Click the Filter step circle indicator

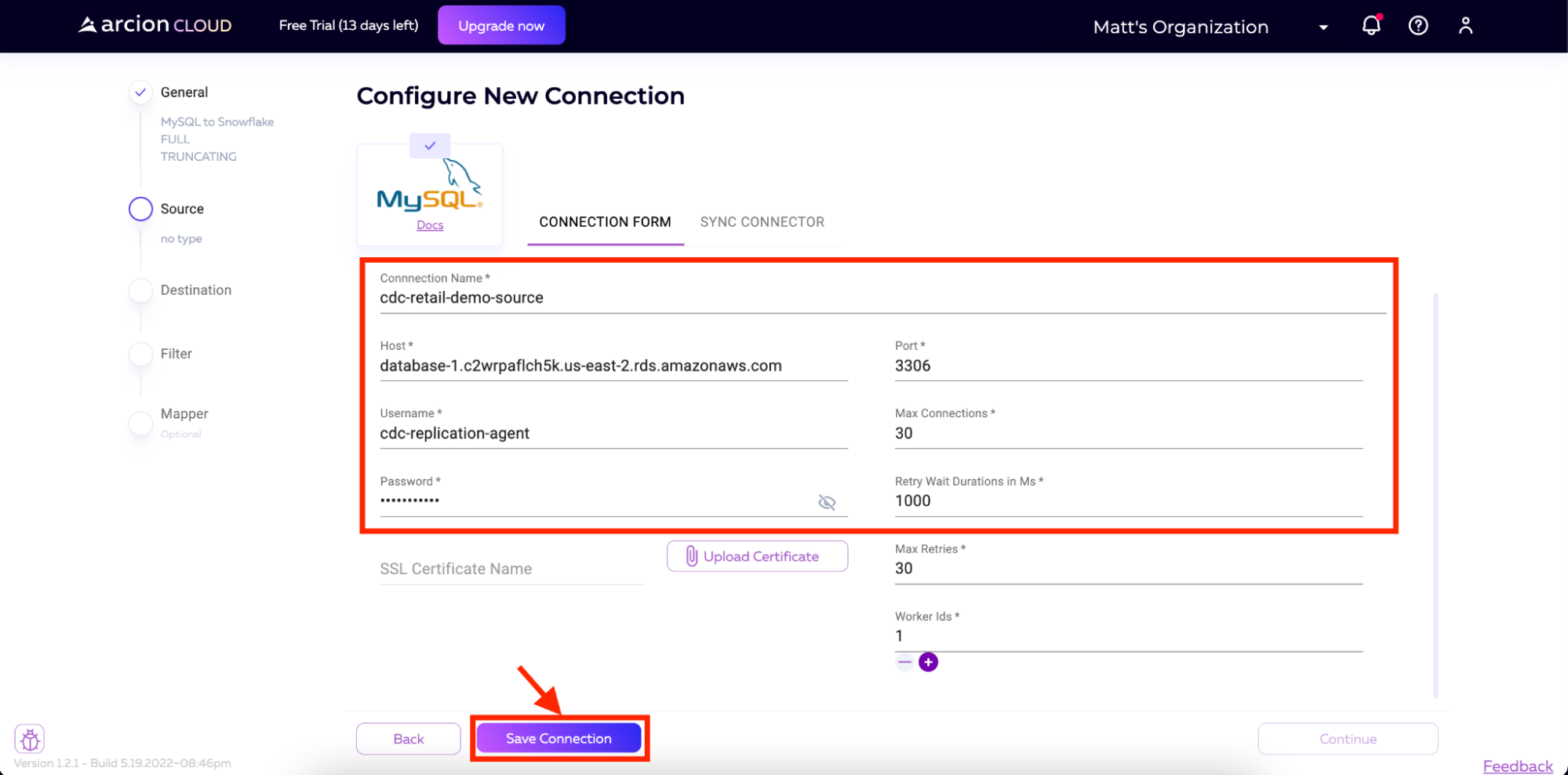[x=140, y=354]
